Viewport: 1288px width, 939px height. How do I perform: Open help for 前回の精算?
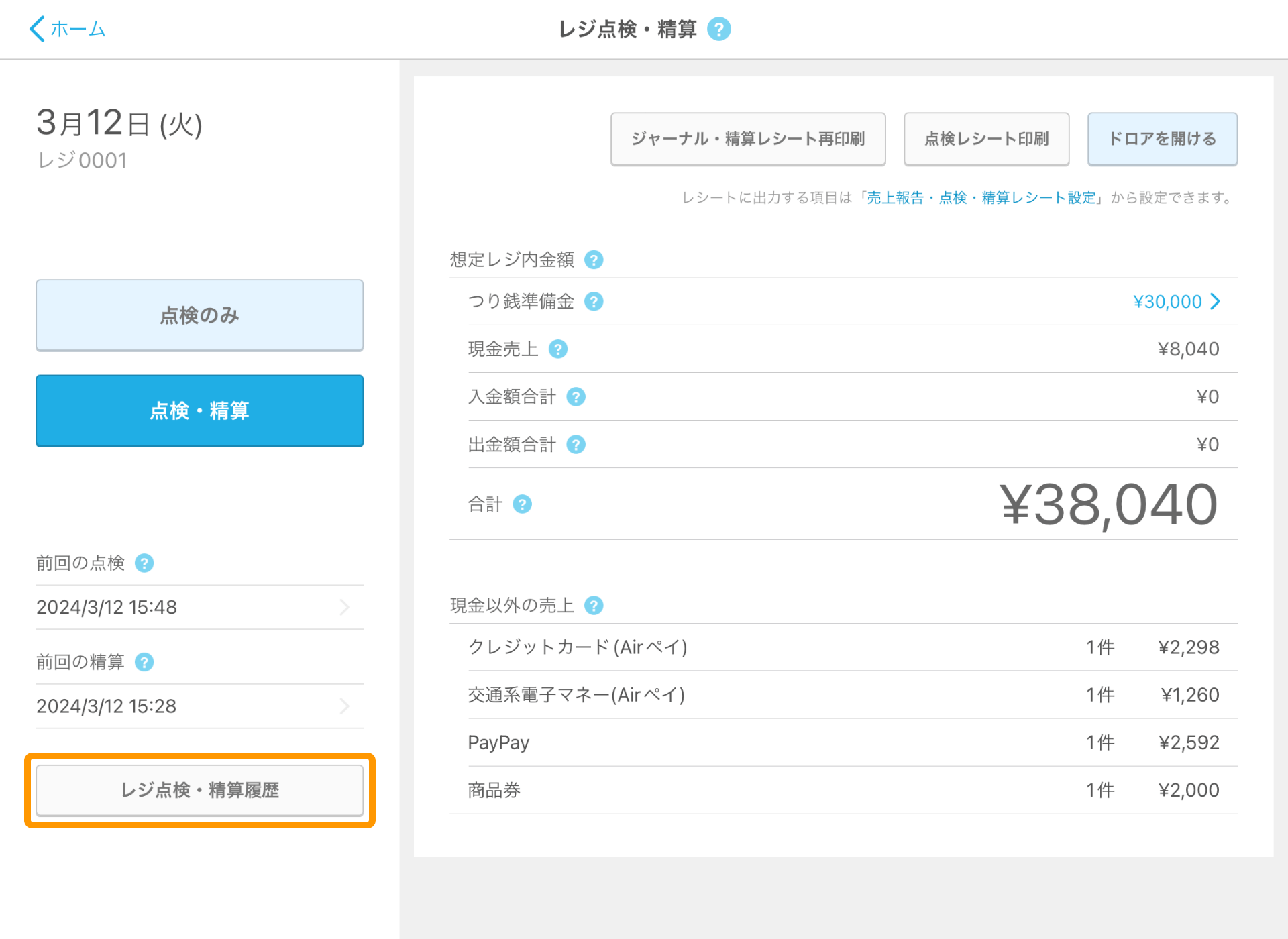click(x=144, y=663)
